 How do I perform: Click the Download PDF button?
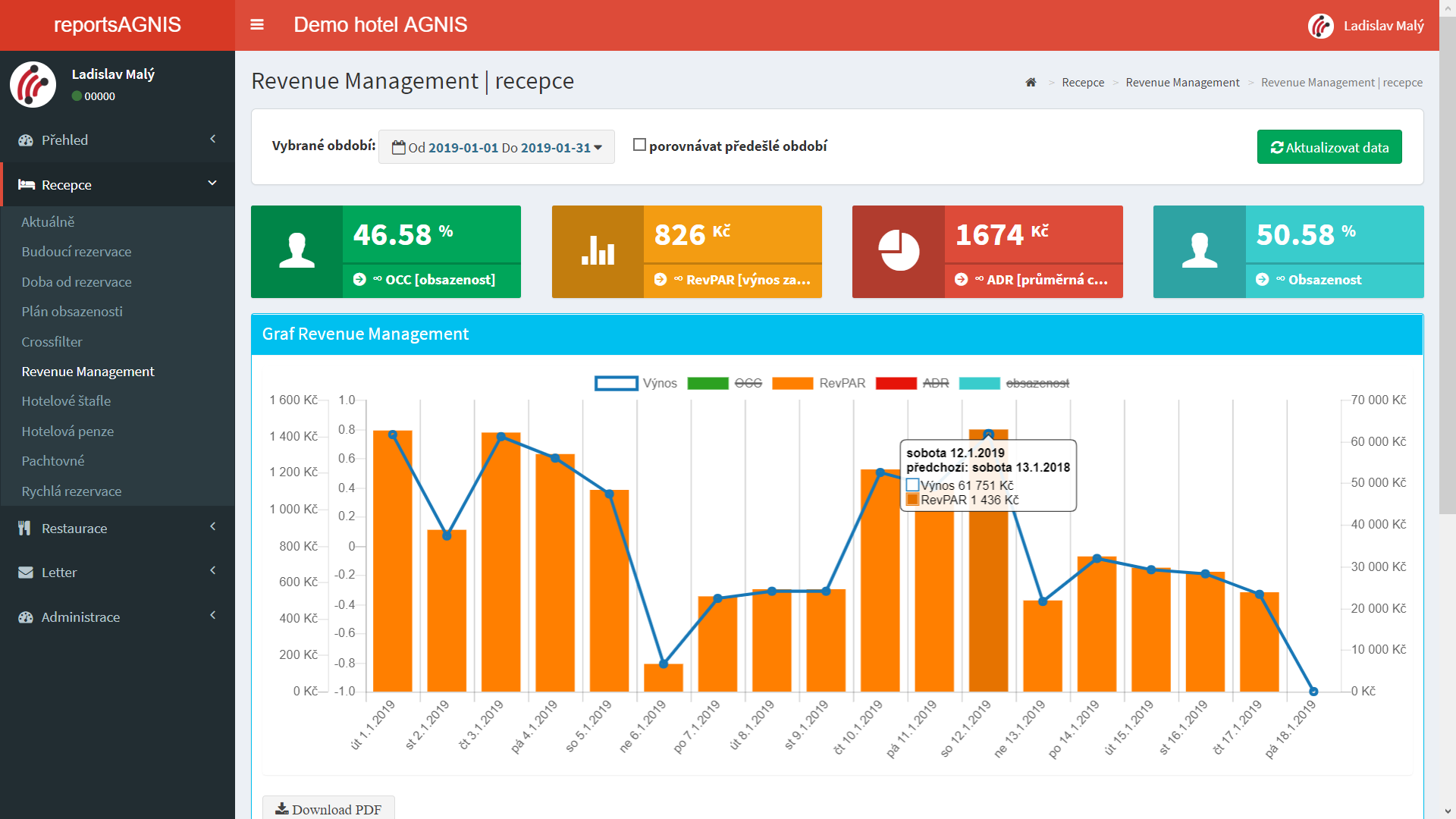tap(328, 809)
